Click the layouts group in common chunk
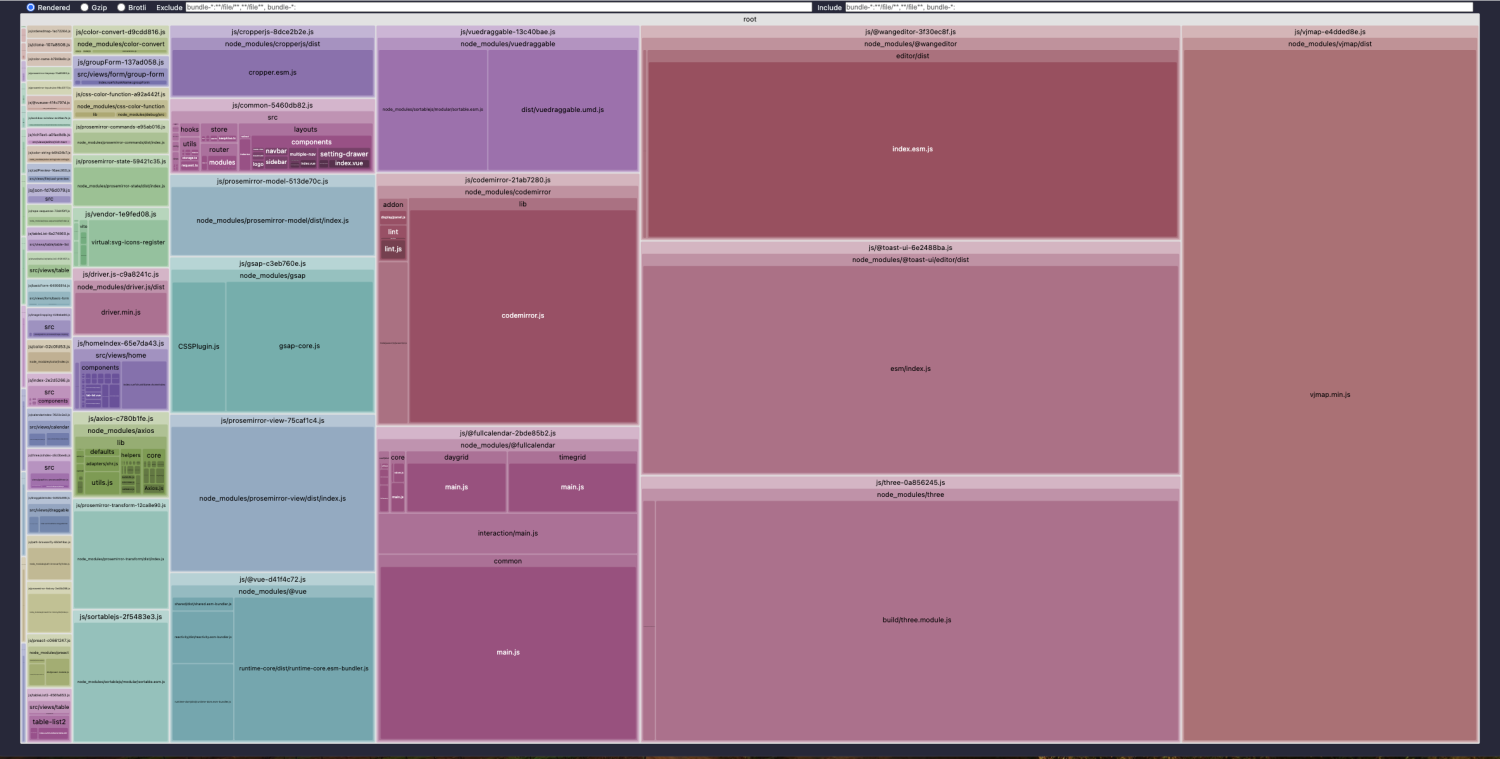The image size is (1500, 759). click(305, 129)
